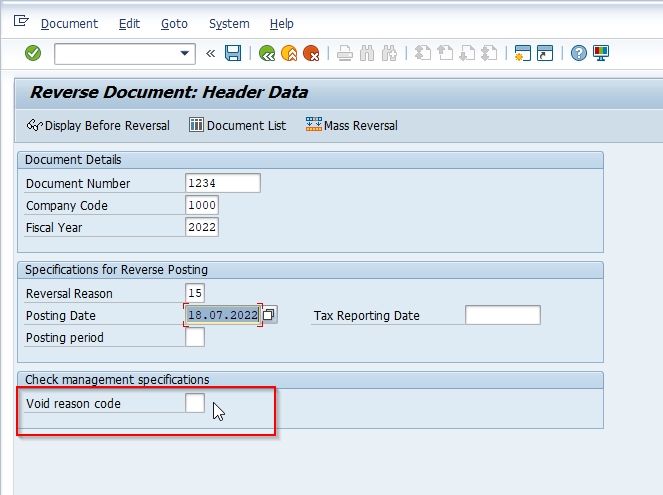Click the yellow Exit icon
The width and height of the screenshot is (663, 495).
(x=289, y=54)
